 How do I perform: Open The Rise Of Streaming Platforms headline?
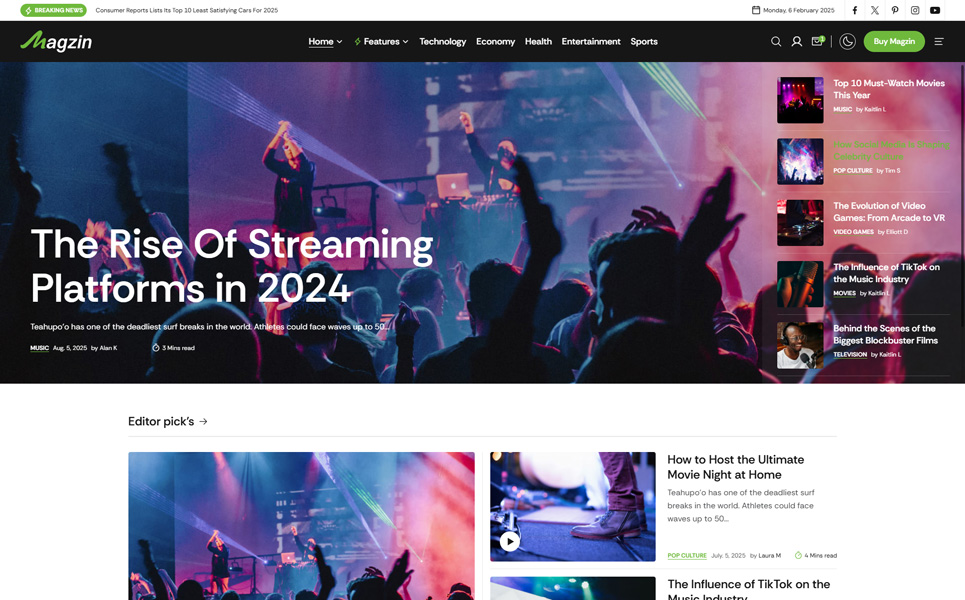(x=232, y=266)
